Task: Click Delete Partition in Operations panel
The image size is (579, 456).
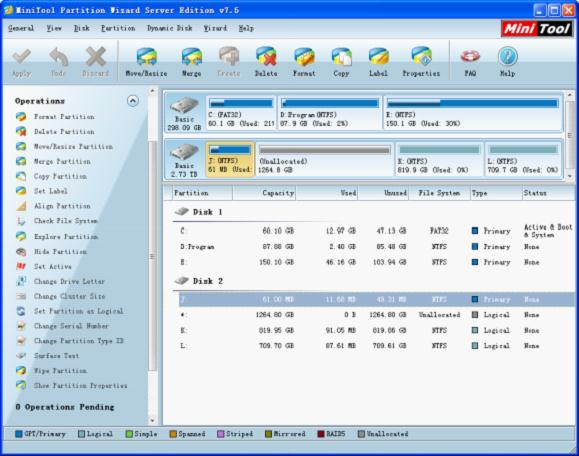Action: click(64, 131)
